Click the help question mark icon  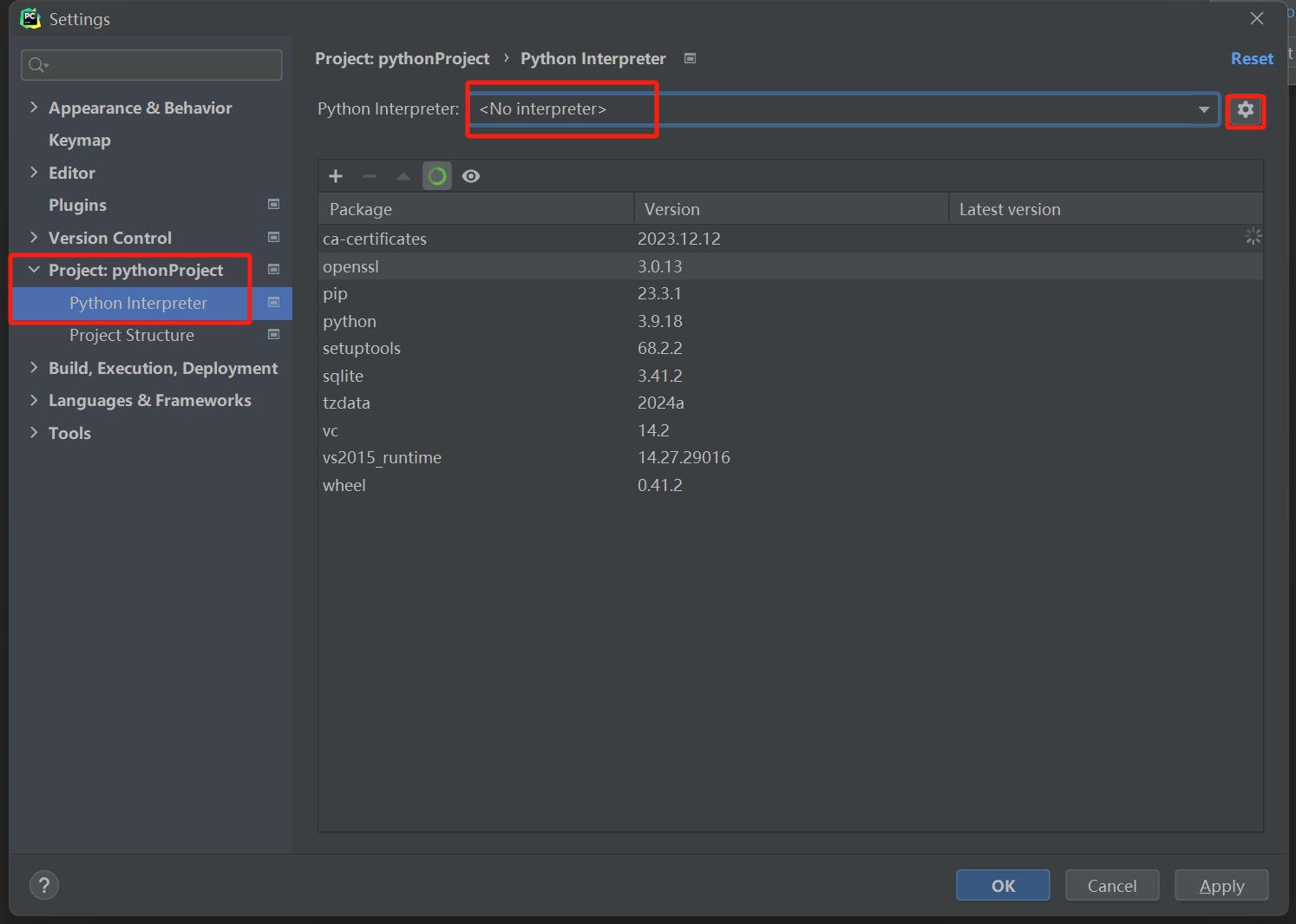tap(44, 885)
